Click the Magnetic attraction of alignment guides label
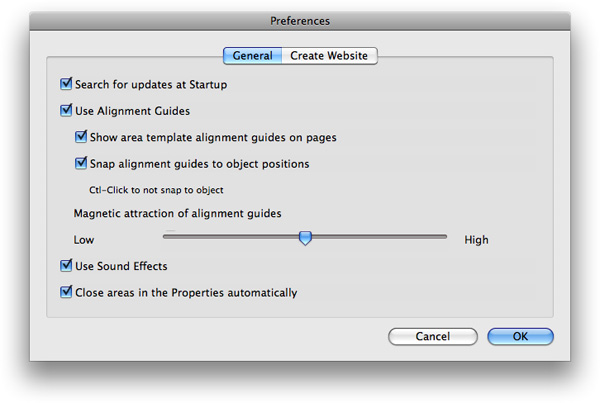600x403 pixels. (178, 213)
